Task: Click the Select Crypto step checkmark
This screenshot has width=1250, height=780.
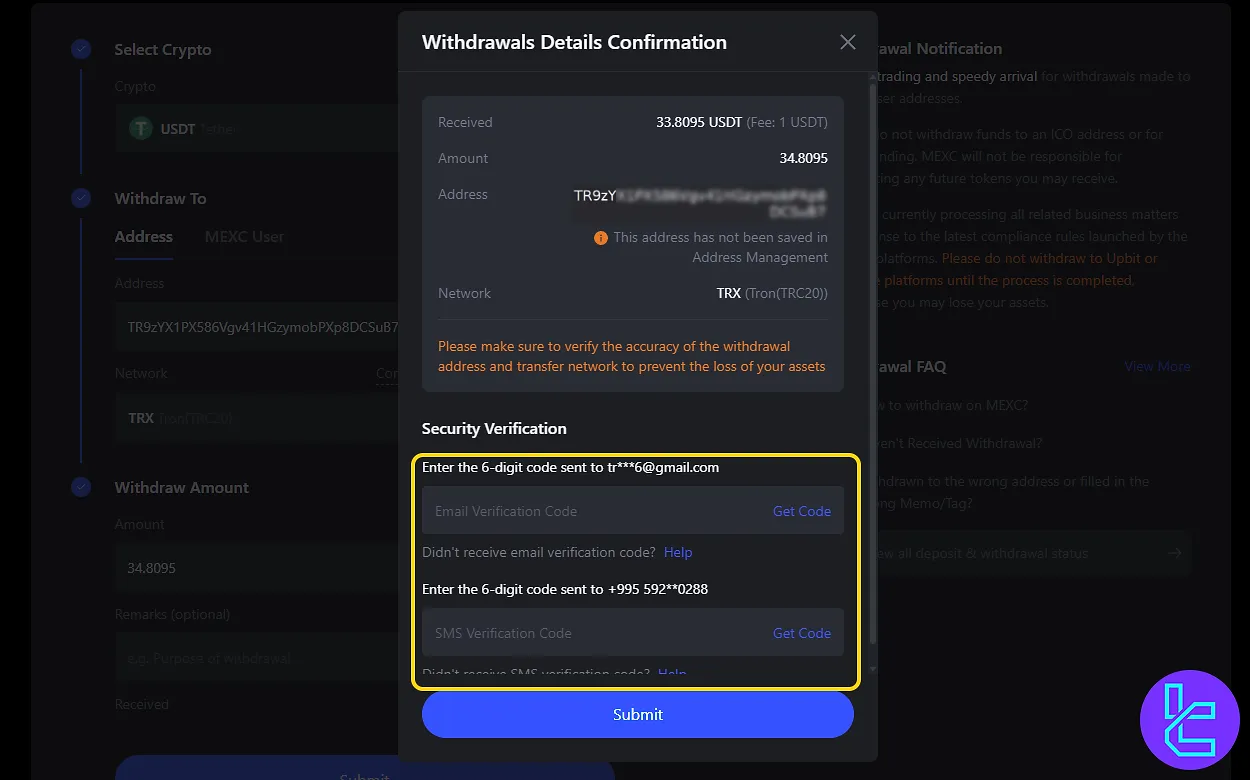Action: click(81, 49)
